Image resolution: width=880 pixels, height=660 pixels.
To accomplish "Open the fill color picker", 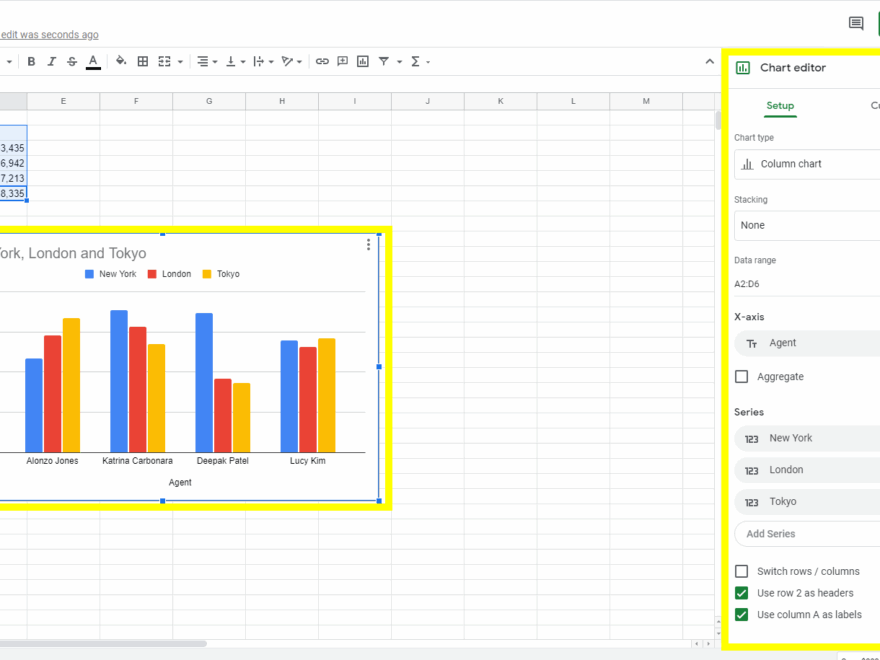I will (x=120, y=61).
